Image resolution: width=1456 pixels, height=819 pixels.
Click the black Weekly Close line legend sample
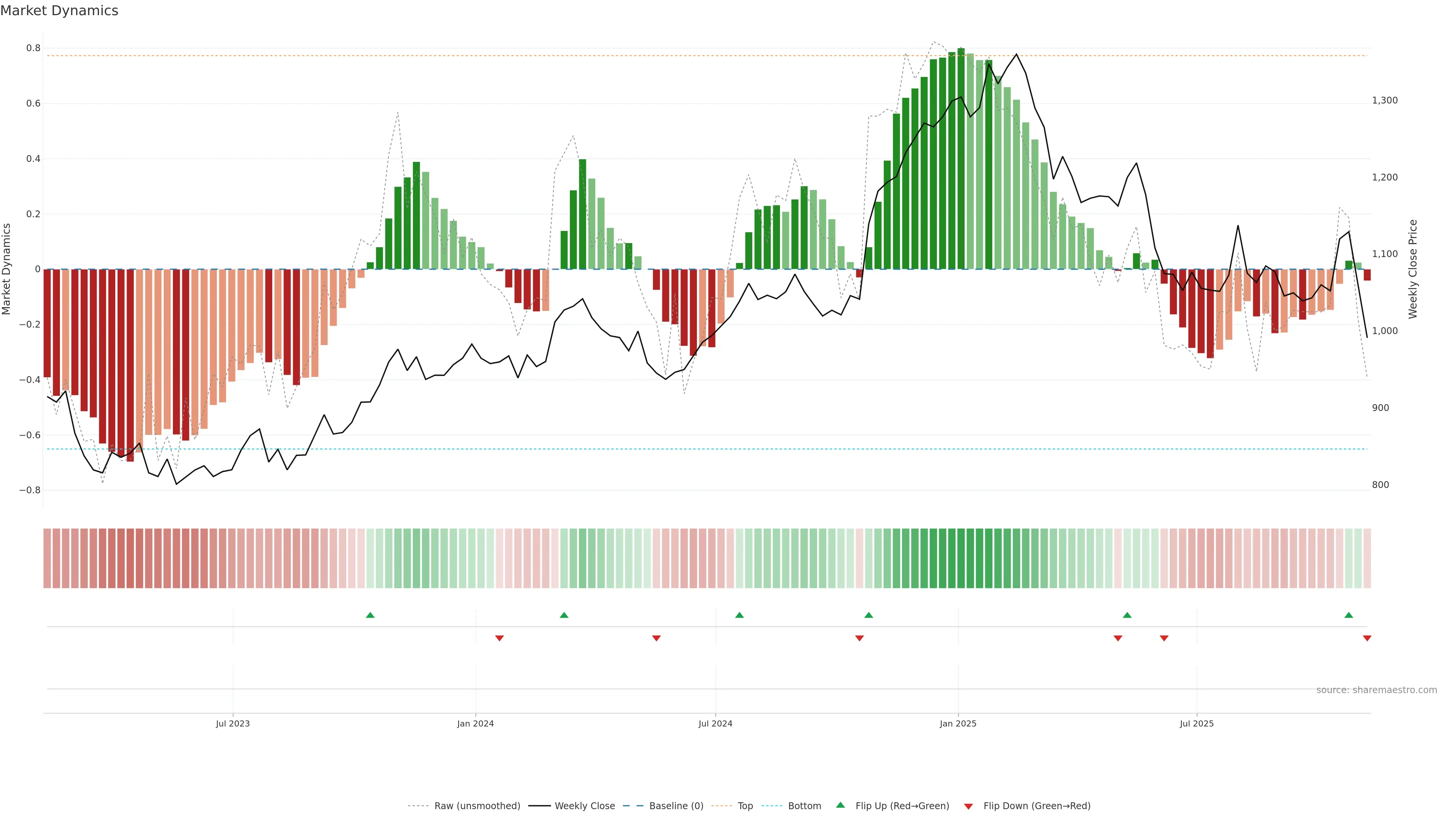coord(539,806)
